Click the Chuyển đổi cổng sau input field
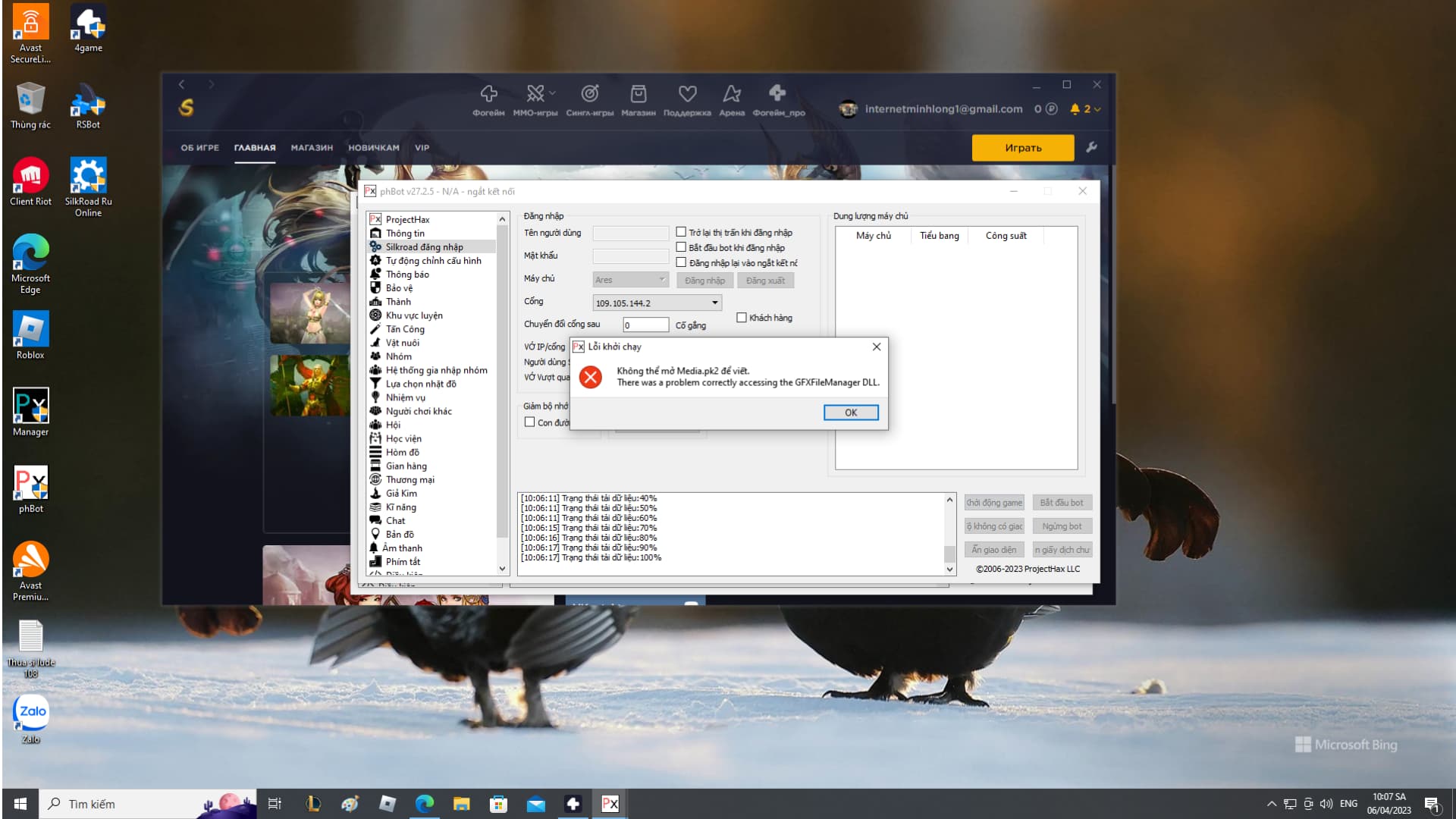The image size is (1456, 819). (645, 325)
